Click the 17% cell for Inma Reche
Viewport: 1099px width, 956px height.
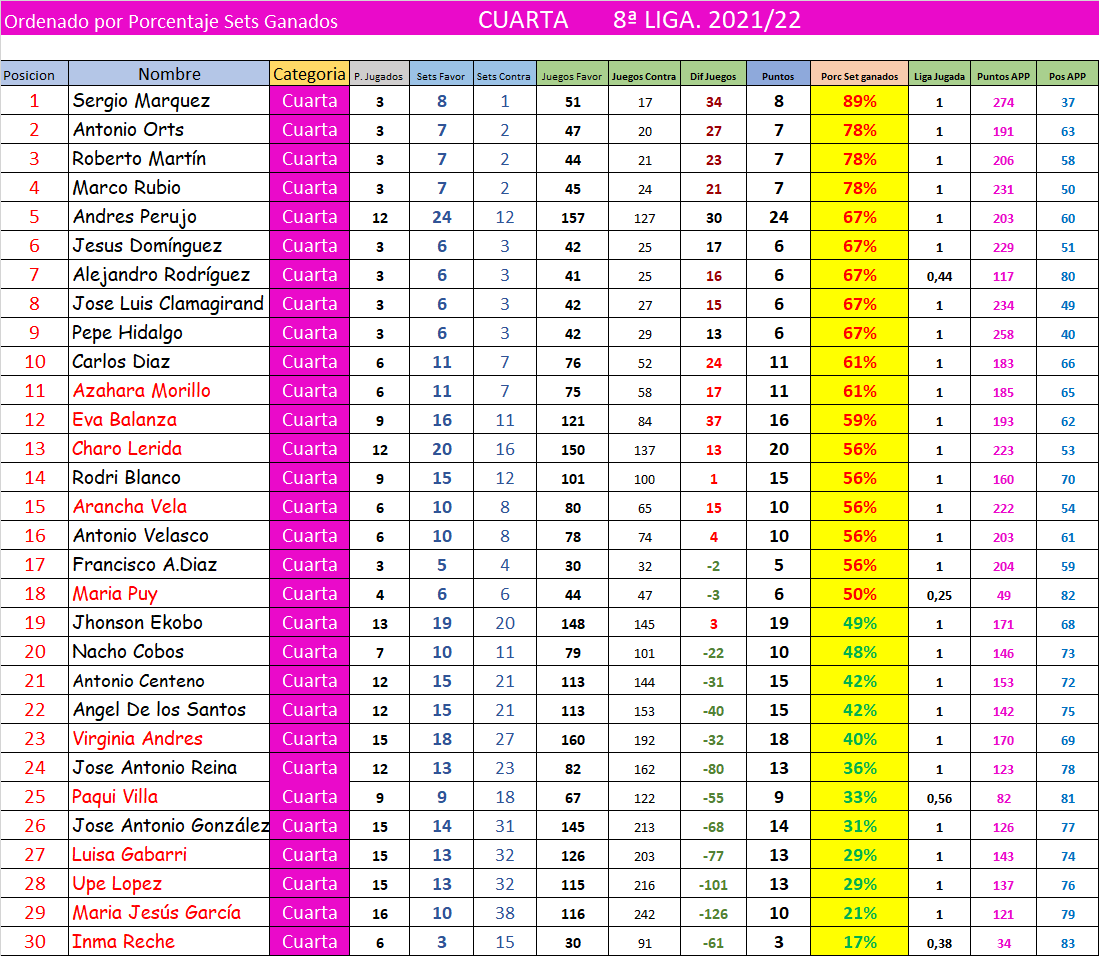coord(859,942)
